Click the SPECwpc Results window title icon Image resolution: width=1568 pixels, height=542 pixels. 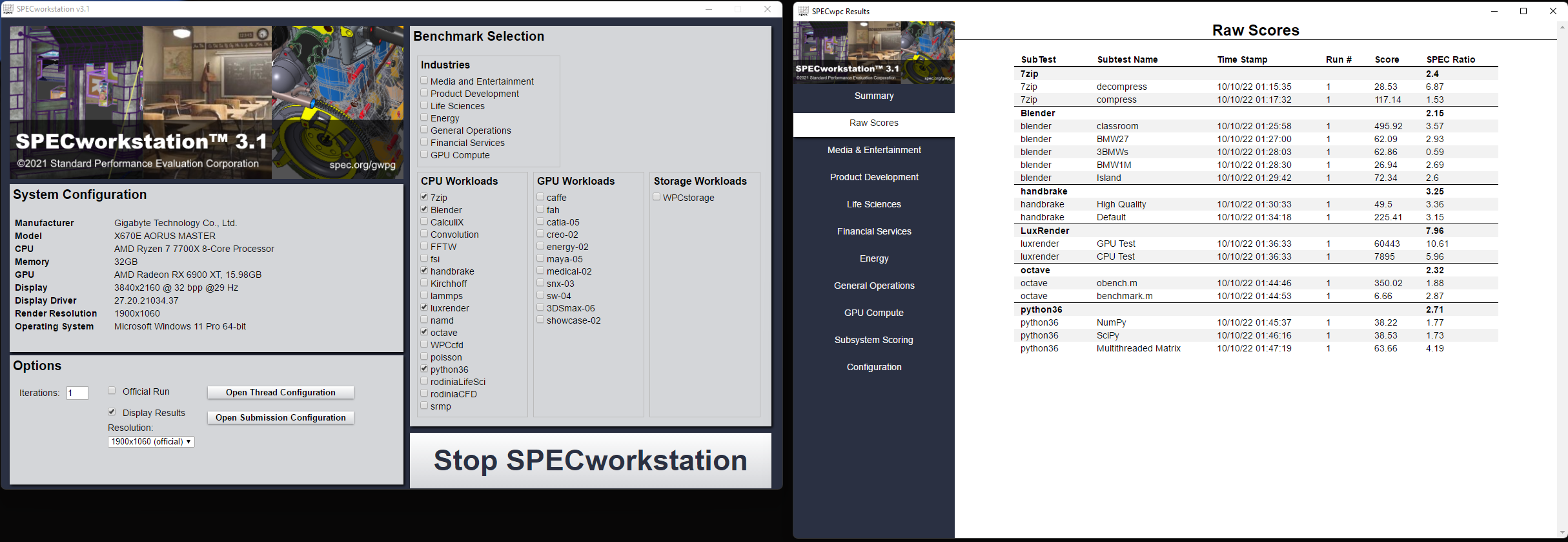pos(804,11)
